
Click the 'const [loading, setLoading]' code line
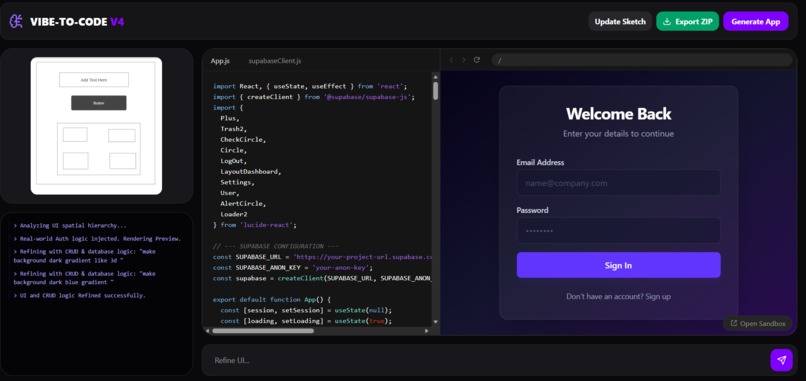306,321
